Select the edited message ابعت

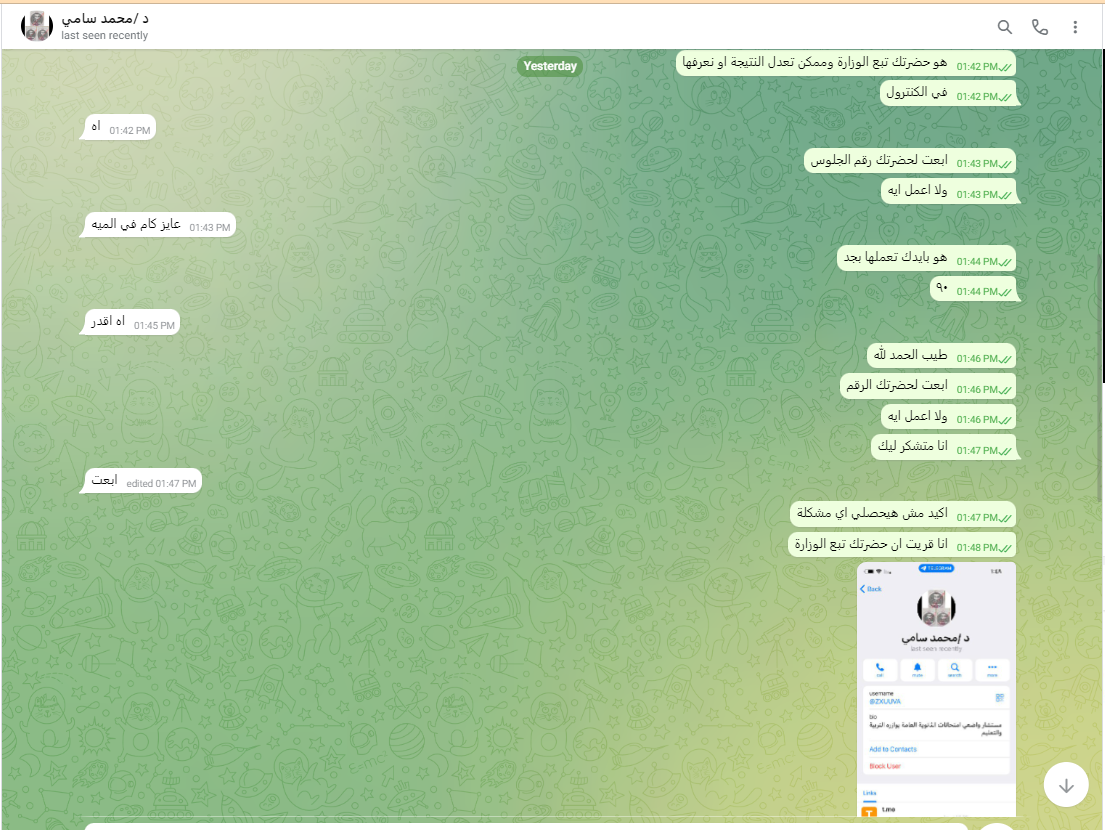click(x=142, y=481)
